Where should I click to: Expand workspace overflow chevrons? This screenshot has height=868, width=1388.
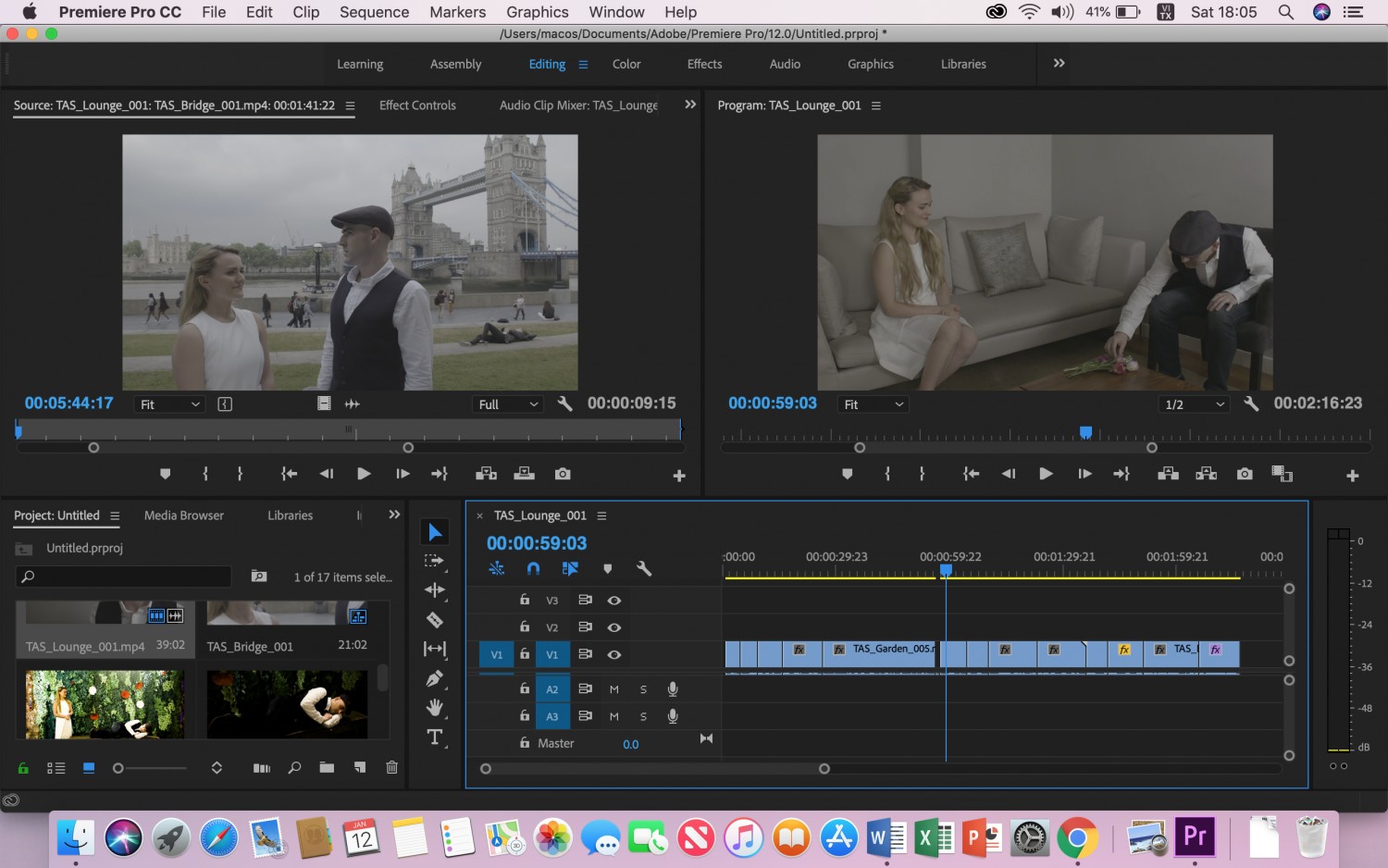pos(1059,63)
